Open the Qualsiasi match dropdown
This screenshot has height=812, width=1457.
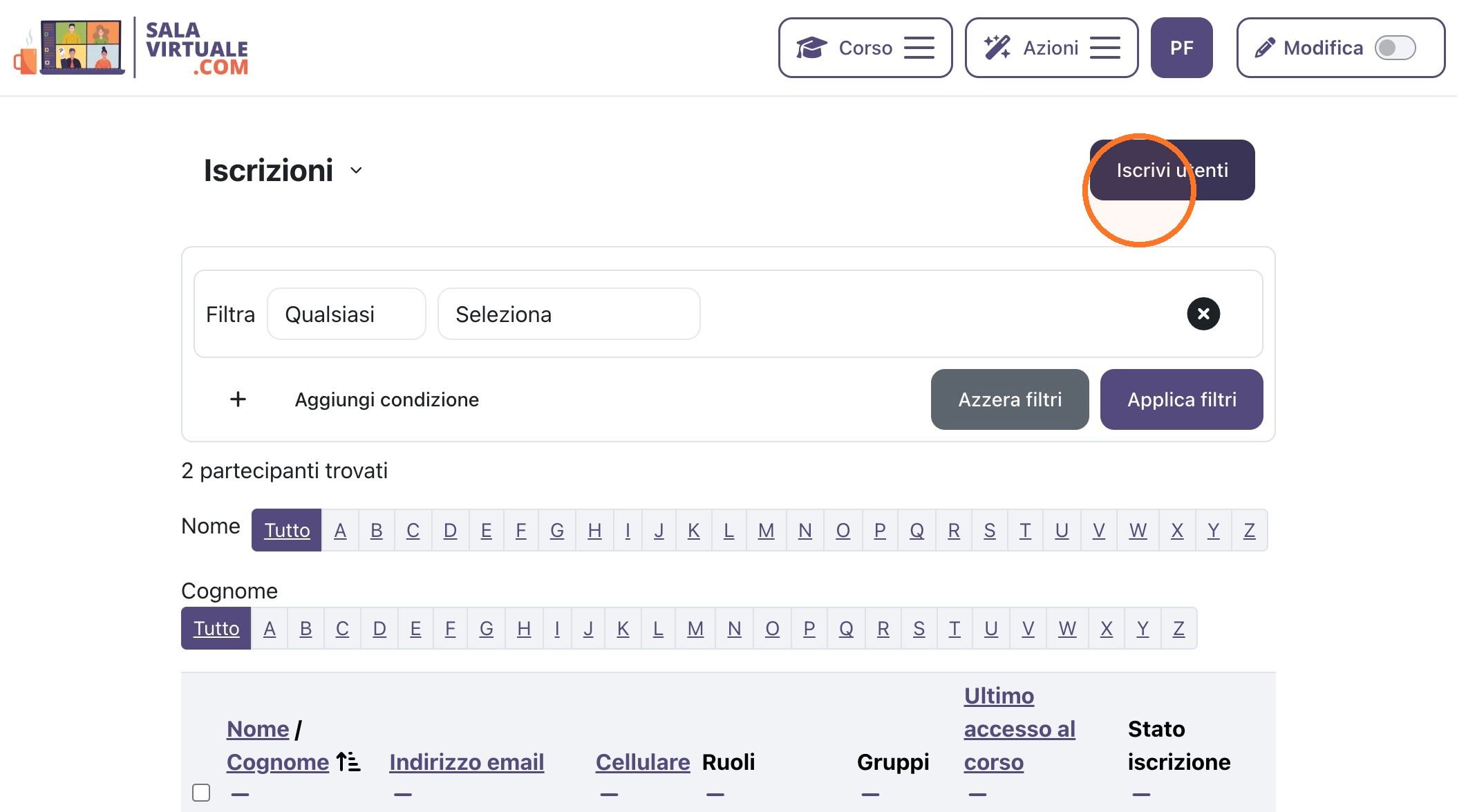click(x=346, y=314)
